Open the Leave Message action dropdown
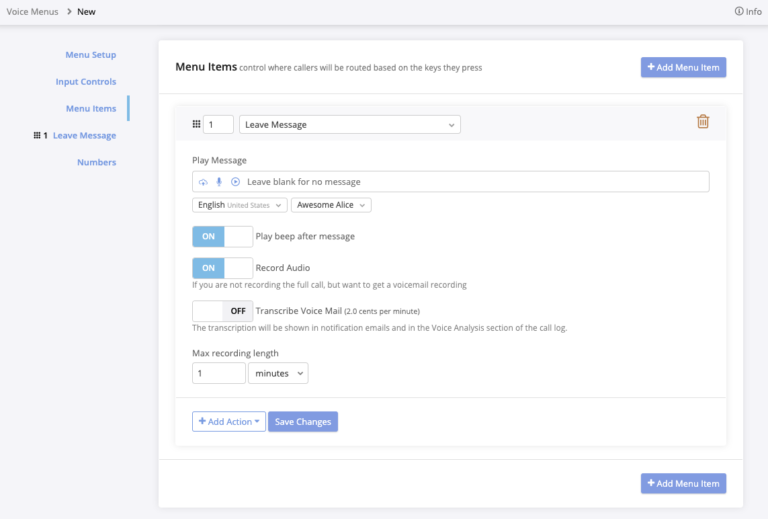Screen dimensions: 768x519 (350, 125)
